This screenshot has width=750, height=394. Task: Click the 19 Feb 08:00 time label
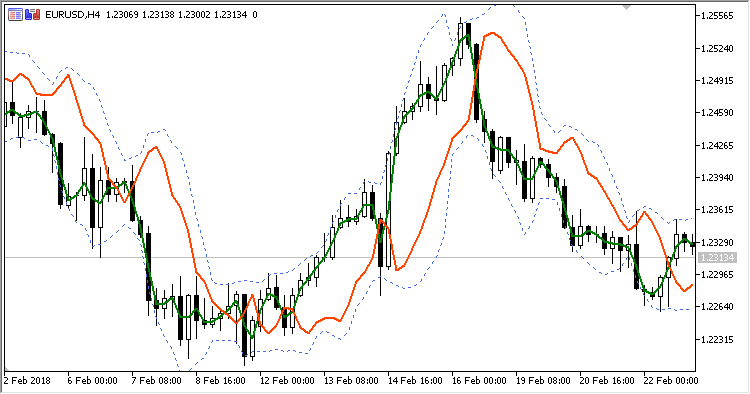click(543, 381)
